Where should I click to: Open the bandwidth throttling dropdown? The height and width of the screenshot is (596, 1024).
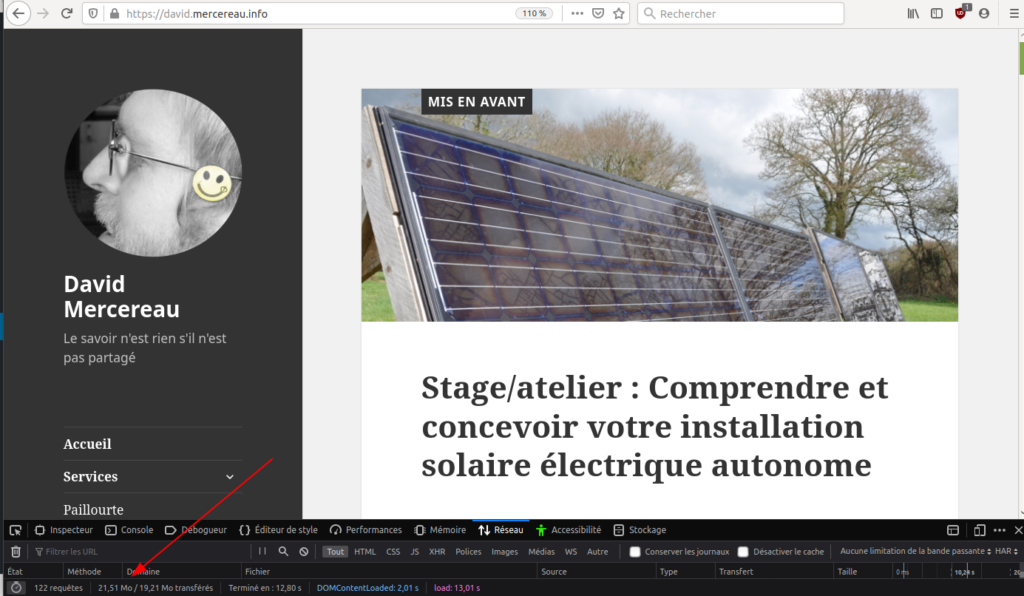(x=915, y=552)
